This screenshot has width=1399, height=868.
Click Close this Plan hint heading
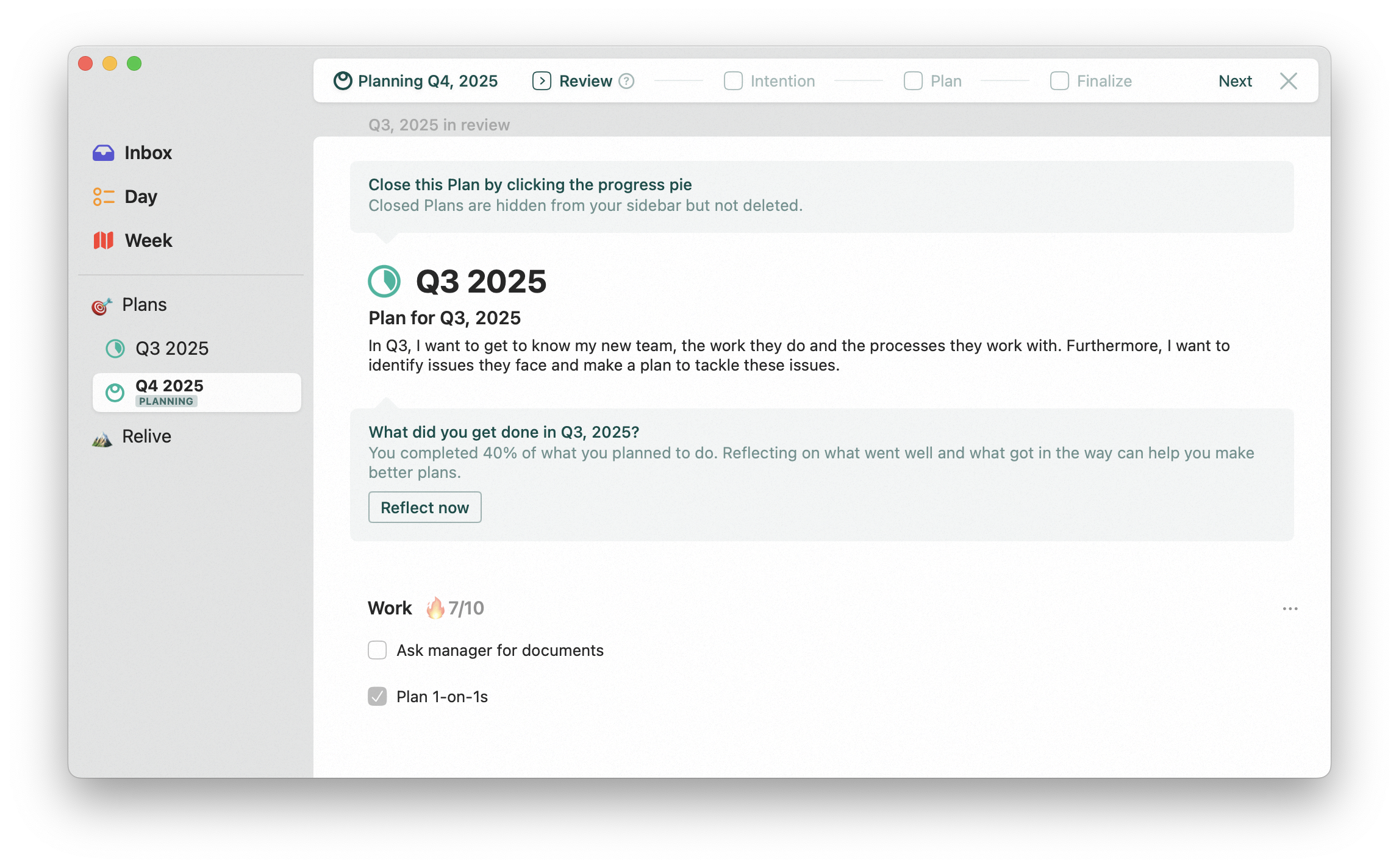coord(530,185)
